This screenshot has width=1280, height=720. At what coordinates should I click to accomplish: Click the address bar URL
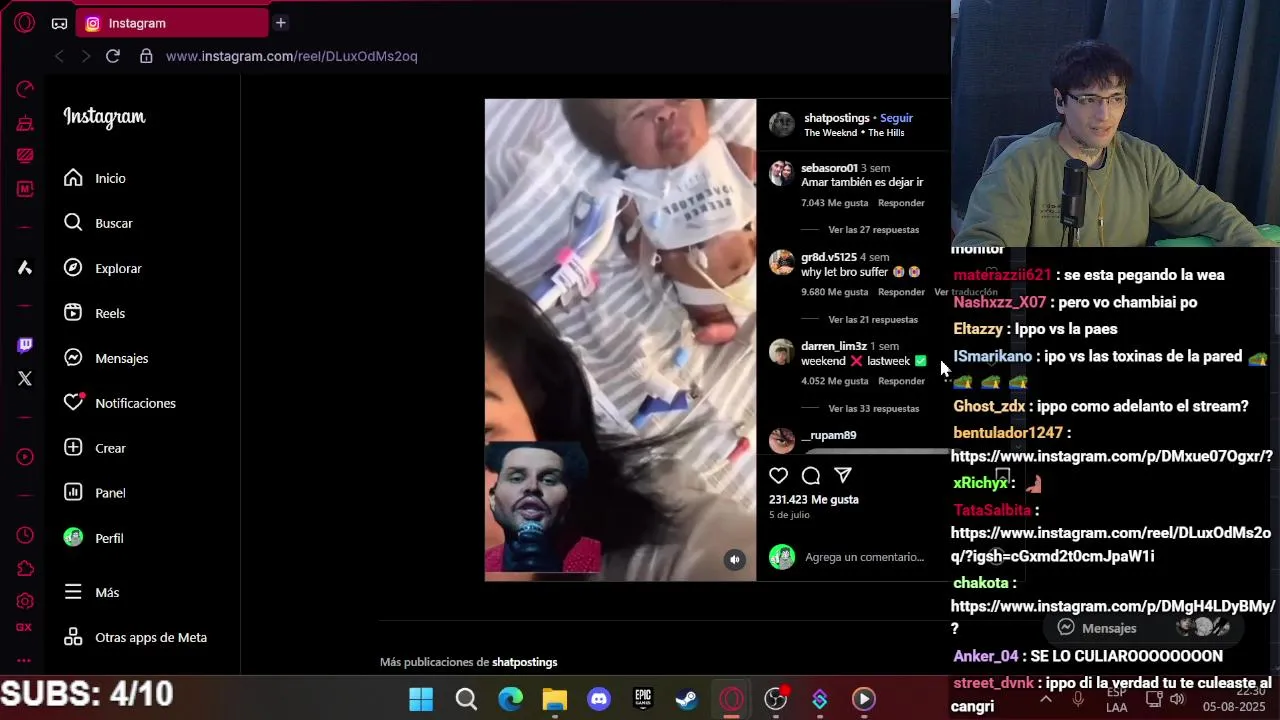(292, 56)
